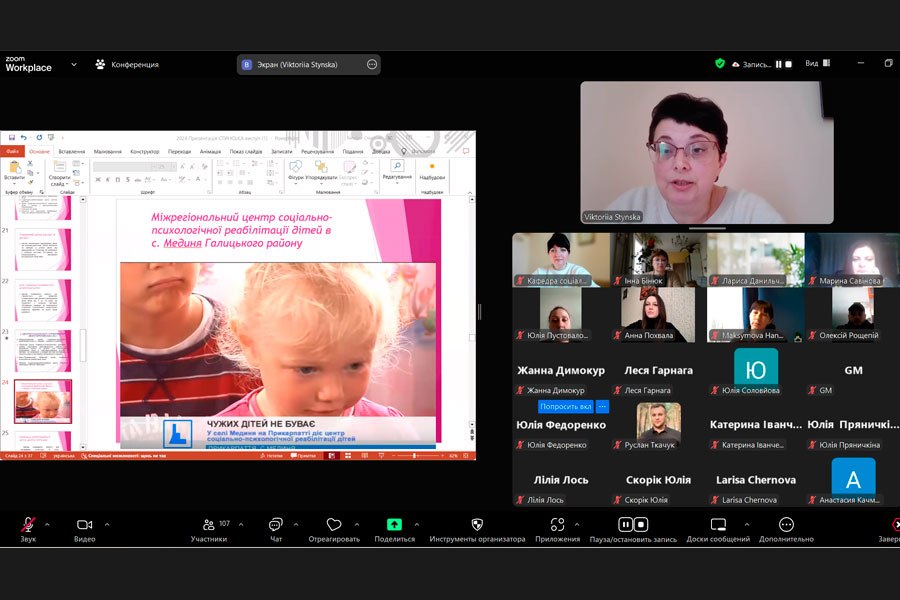Open the Zoom Workplace dropdown chevron
Image resolution: width=900 pixels, height=600 pixels.
click(x=73, y=65)
